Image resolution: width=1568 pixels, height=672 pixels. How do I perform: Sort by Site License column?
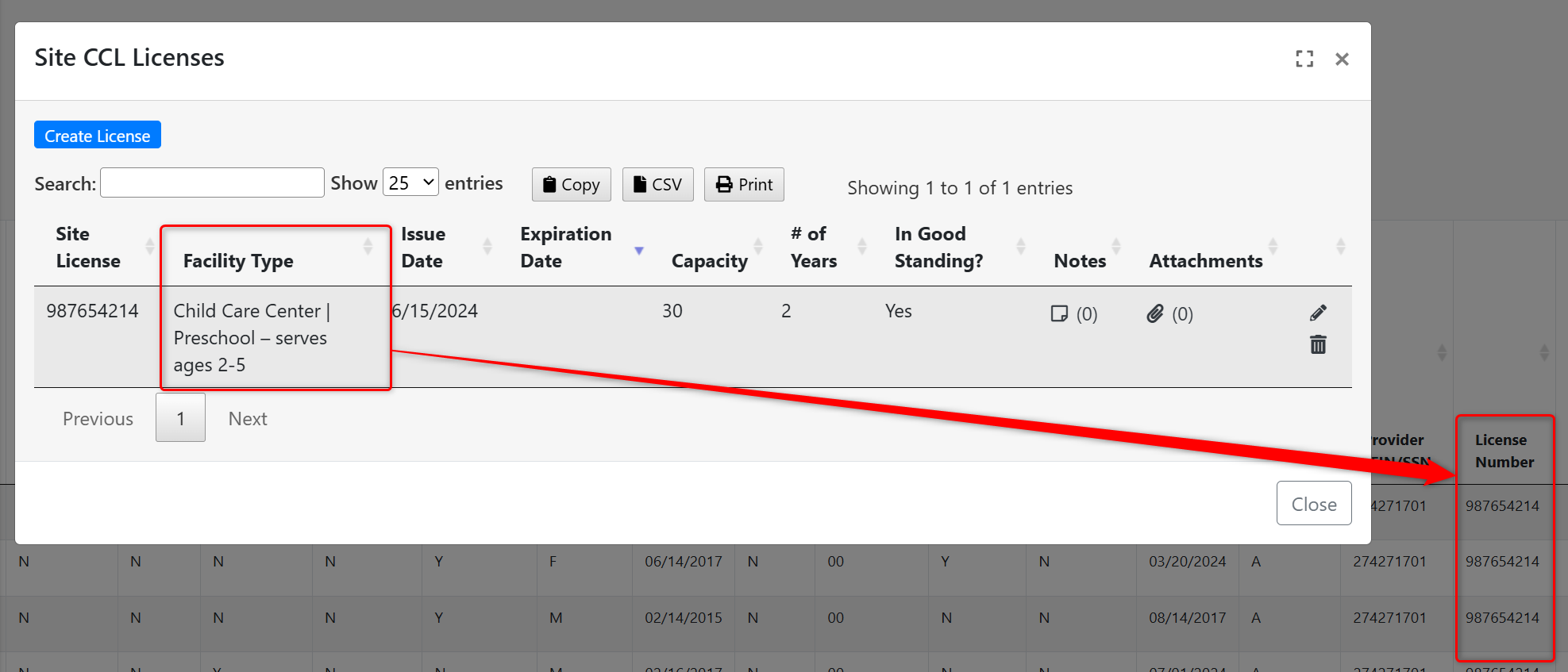pos(97,248)
